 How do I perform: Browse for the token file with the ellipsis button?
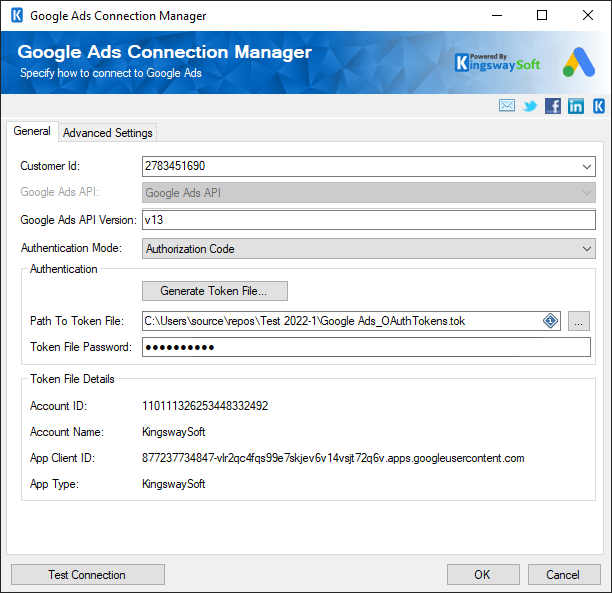click(x=578, y=321)
